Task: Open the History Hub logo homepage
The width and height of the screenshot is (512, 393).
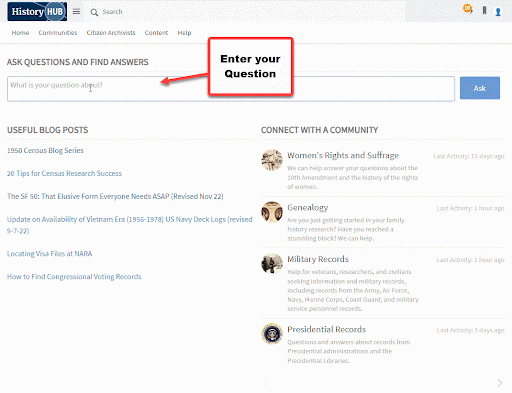Action: [37, 11]
